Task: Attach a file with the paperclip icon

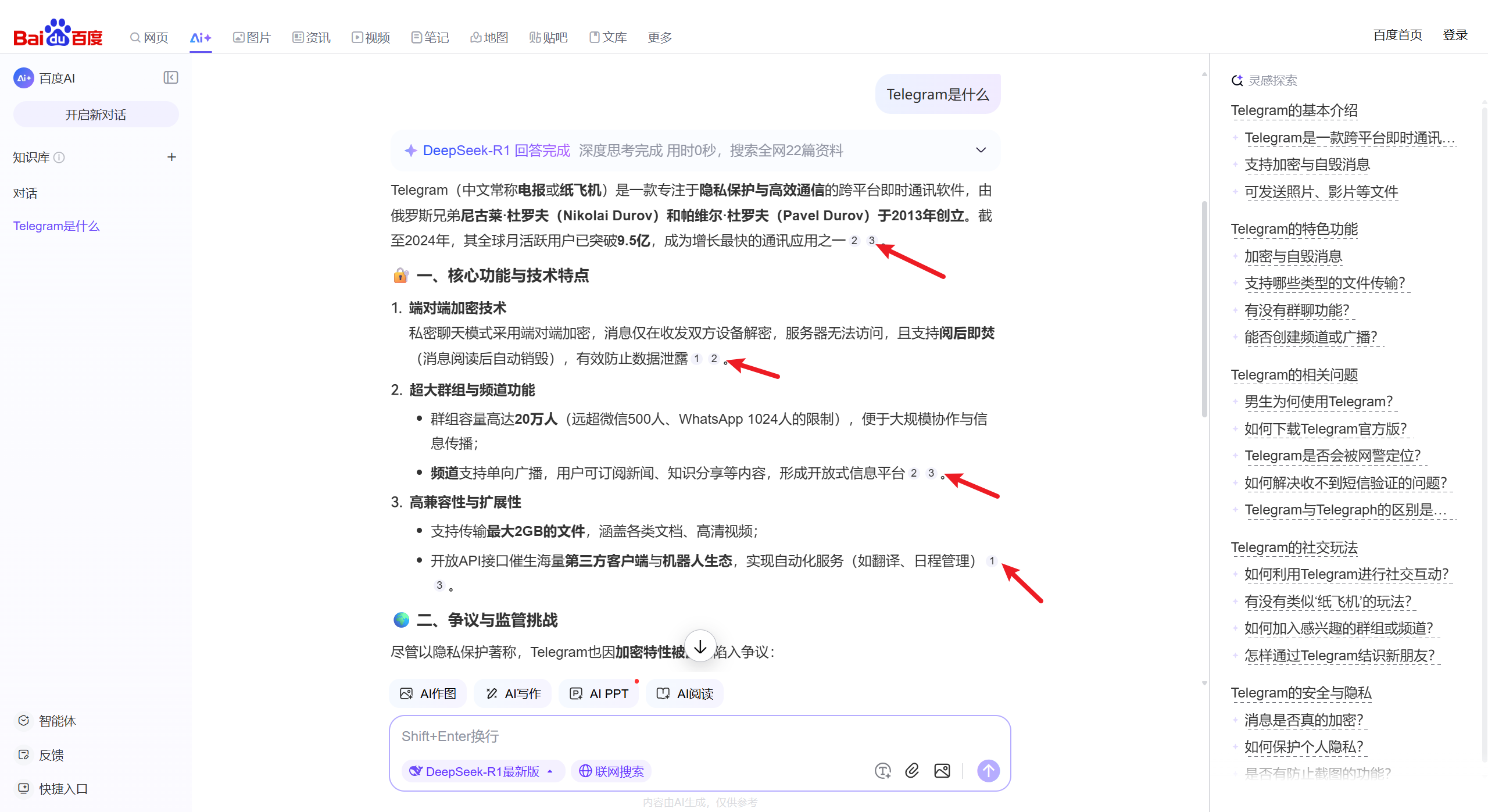Action: (912, 771)
